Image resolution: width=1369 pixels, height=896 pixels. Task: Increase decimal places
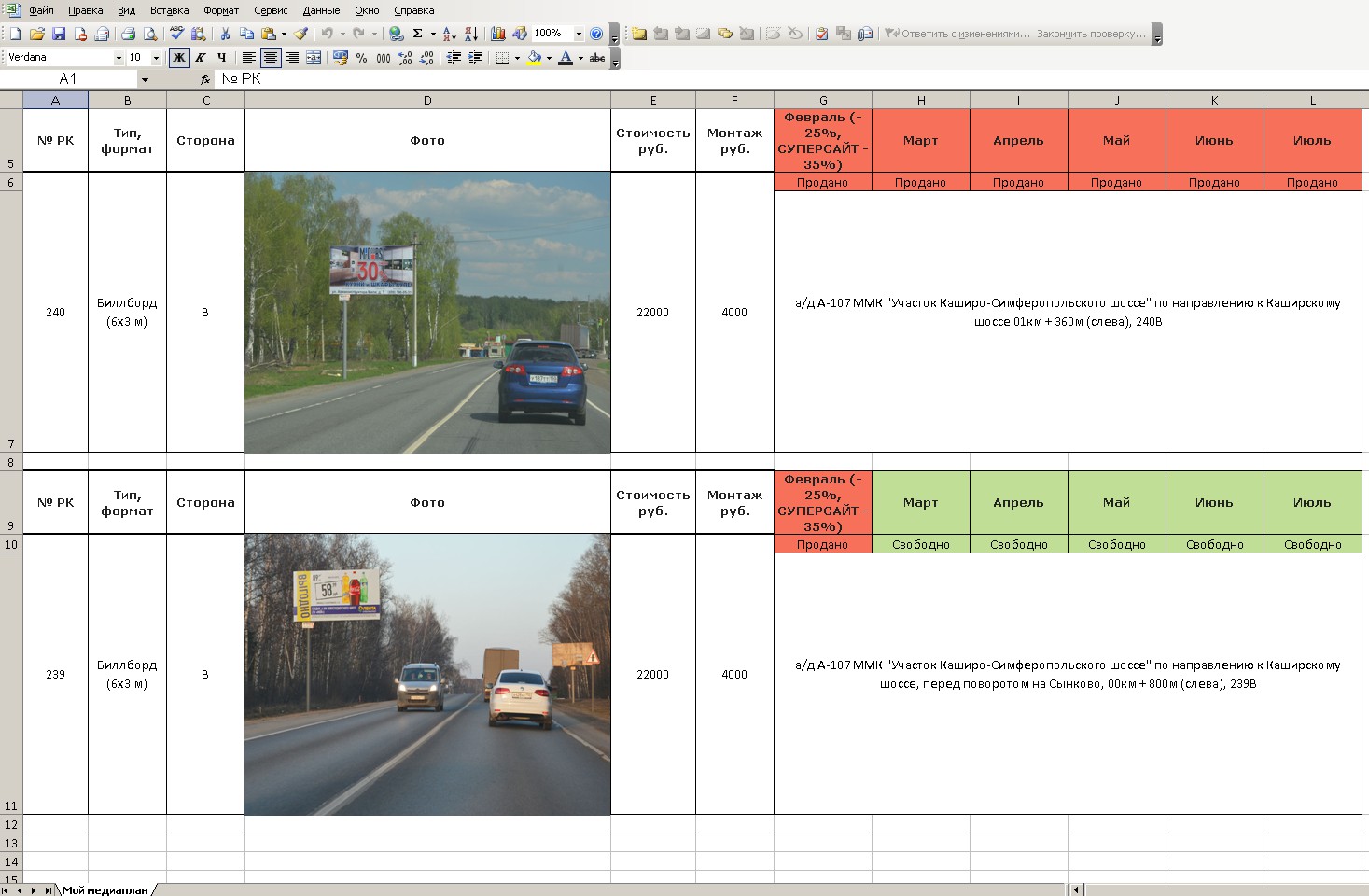(x=405, y=58)
